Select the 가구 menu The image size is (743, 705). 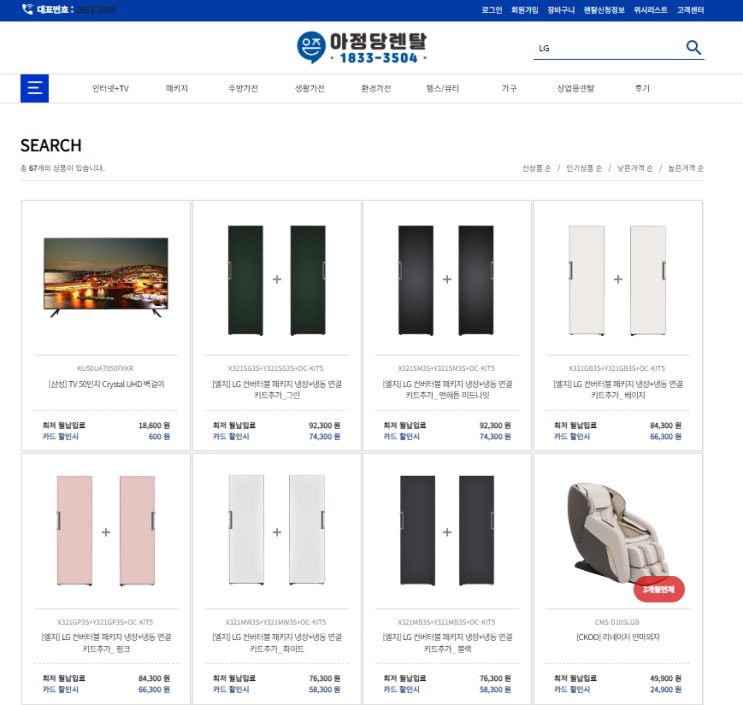tap(509, 89)
